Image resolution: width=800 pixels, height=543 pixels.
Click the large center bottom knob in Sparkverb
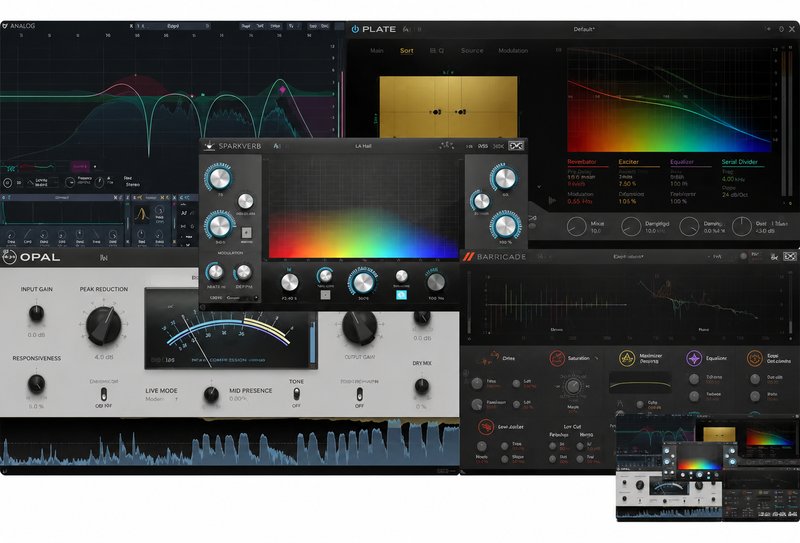(x=363, y=282)
